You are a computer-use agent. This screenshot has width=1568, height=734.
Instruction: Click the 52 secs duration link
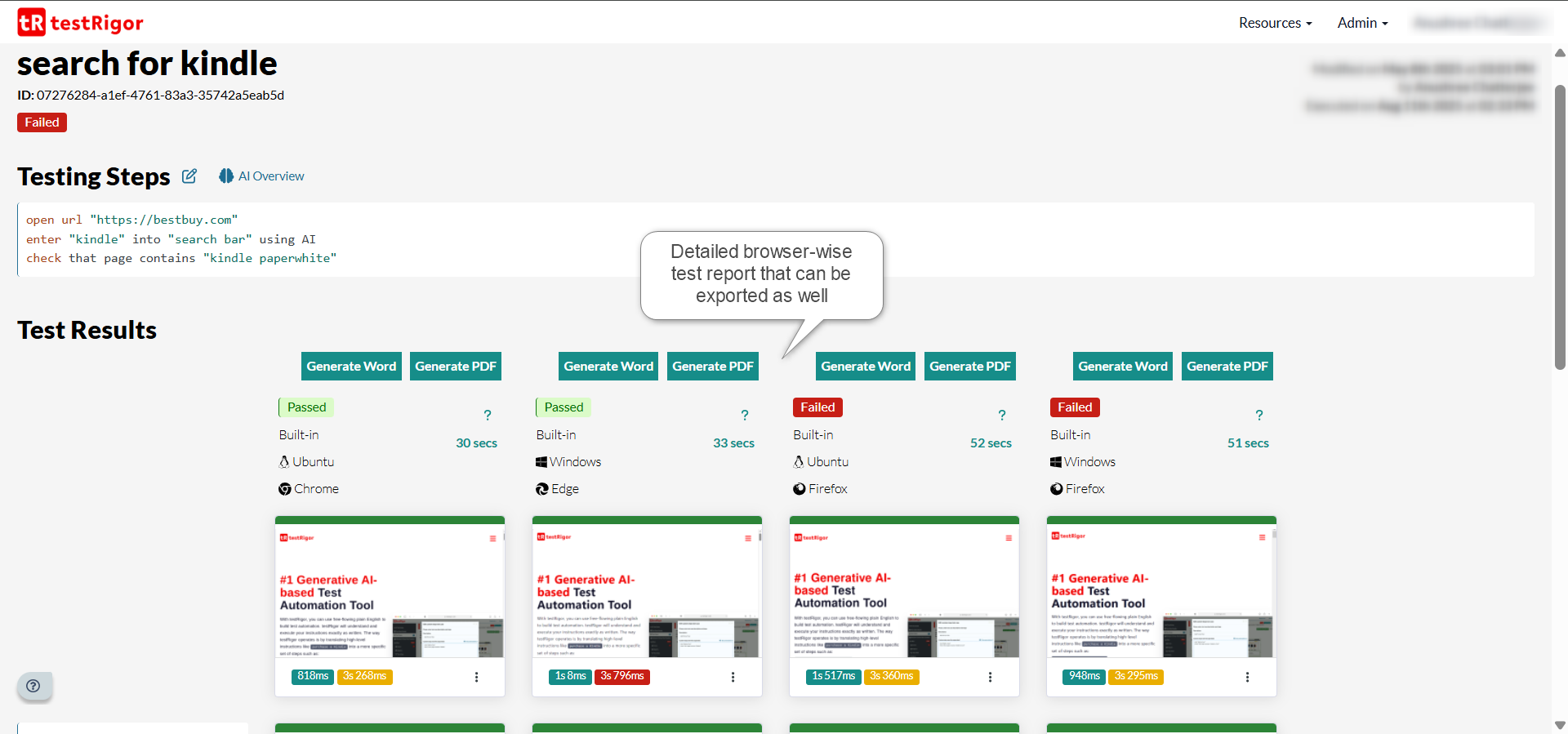click(x=991, y=443)
